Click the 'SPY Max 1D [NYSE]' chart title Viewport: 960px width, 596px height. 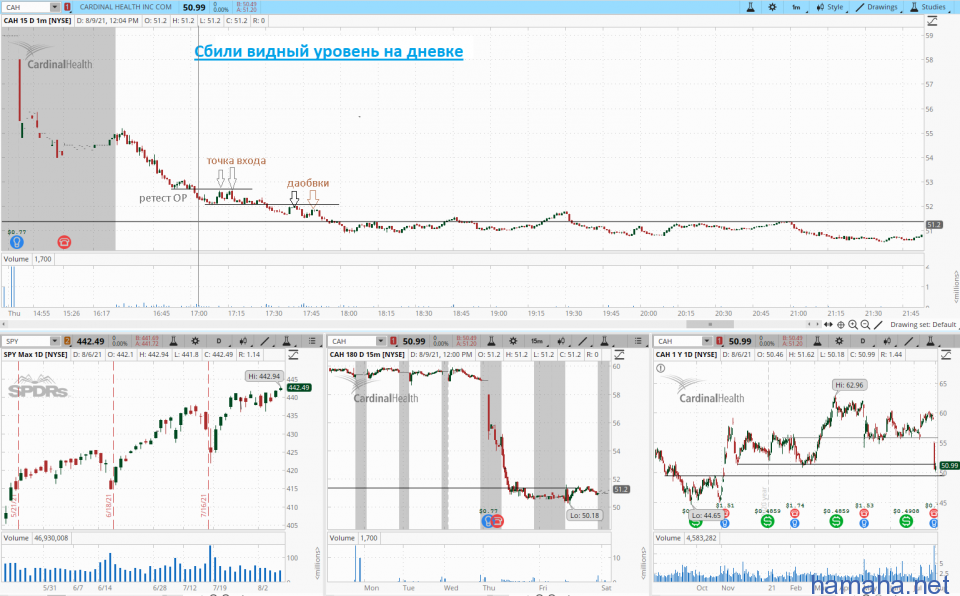(x=36, y=355)
